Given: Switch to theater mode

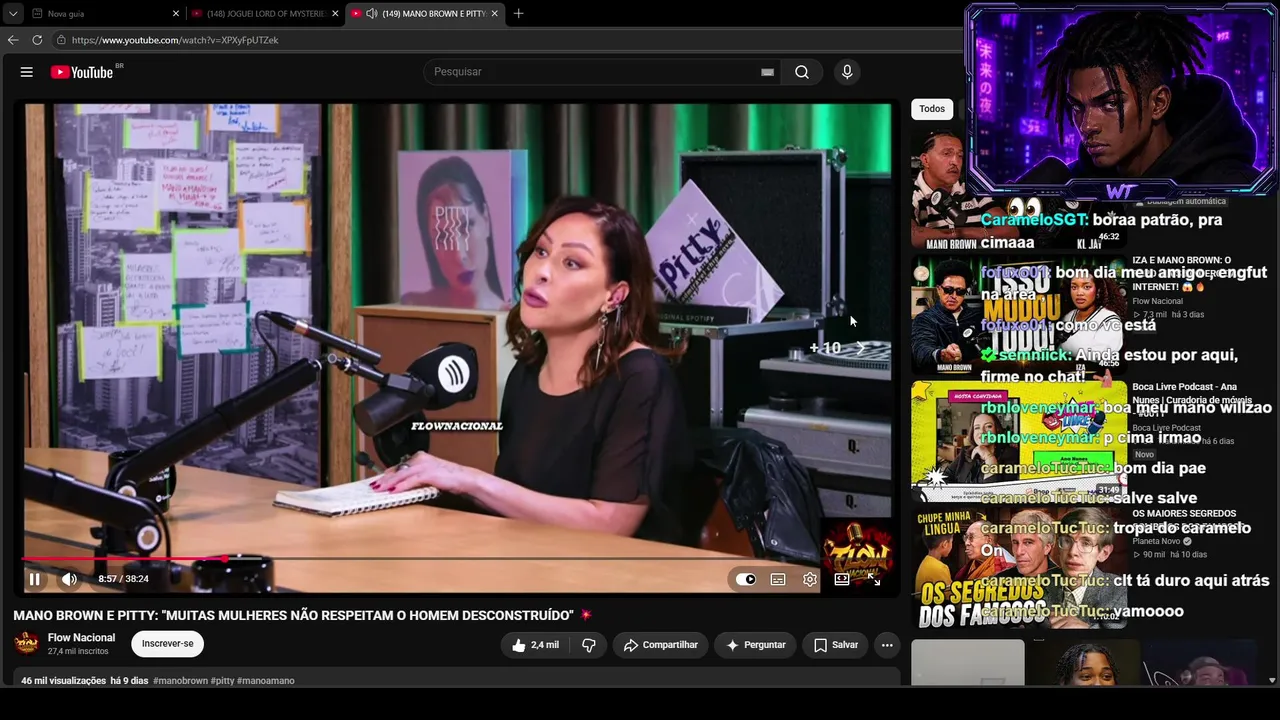Looking at the screenshot, I should coord(842,579).
